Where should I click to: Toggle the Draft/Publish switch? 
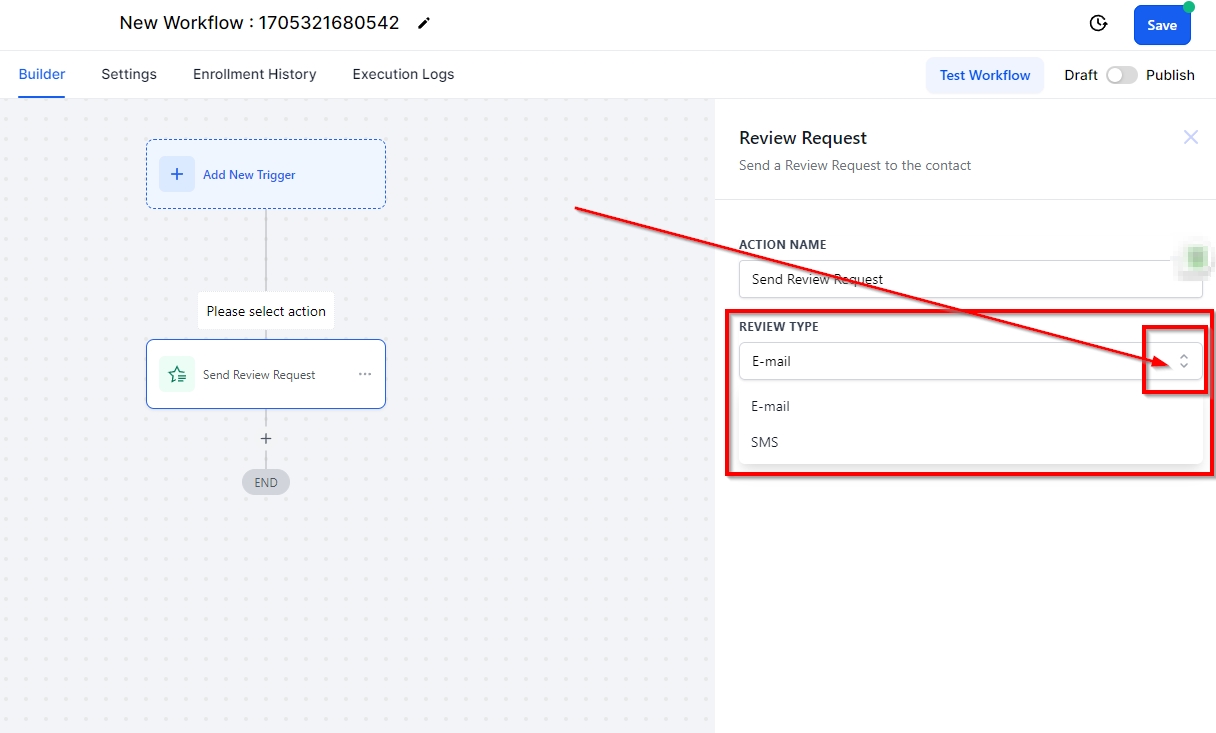coord(1121,75)
